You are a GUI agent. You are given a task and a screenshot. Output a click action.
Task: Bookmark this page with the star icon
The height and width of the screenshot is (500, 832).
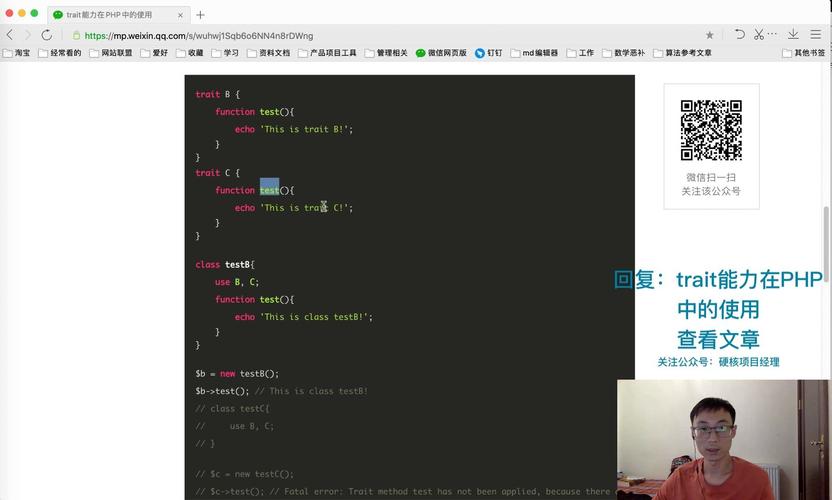tap(709, 35)
